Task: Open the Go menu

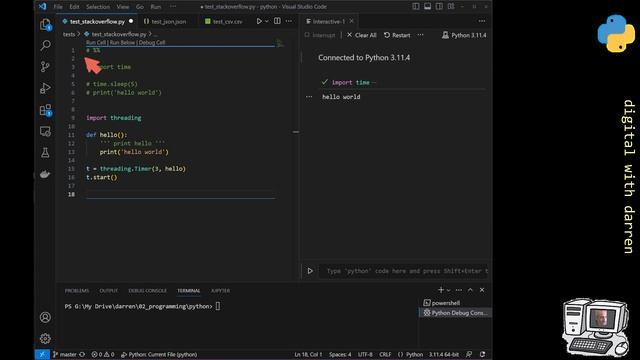Action: click(x=140, y=7)
